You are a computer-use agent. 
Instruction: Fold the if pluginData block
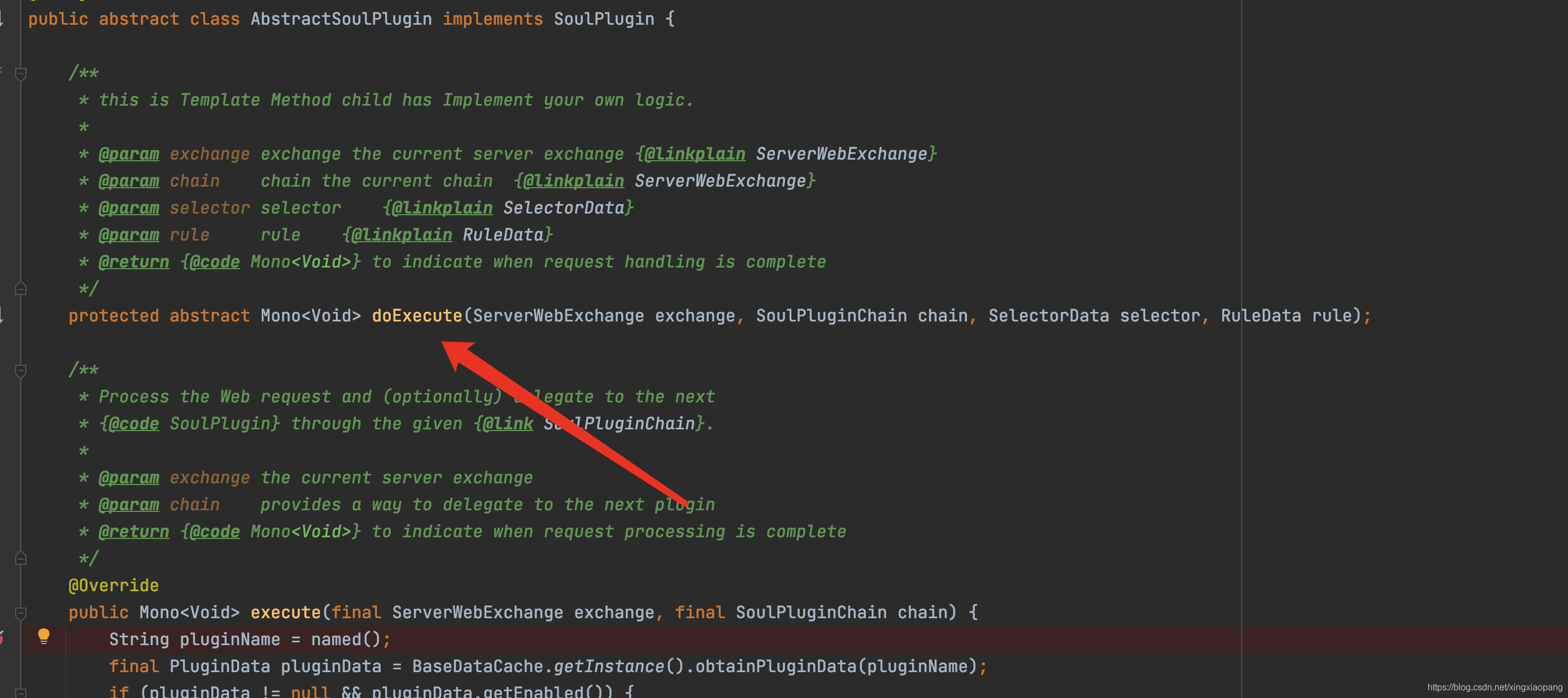tap(21, 692)
